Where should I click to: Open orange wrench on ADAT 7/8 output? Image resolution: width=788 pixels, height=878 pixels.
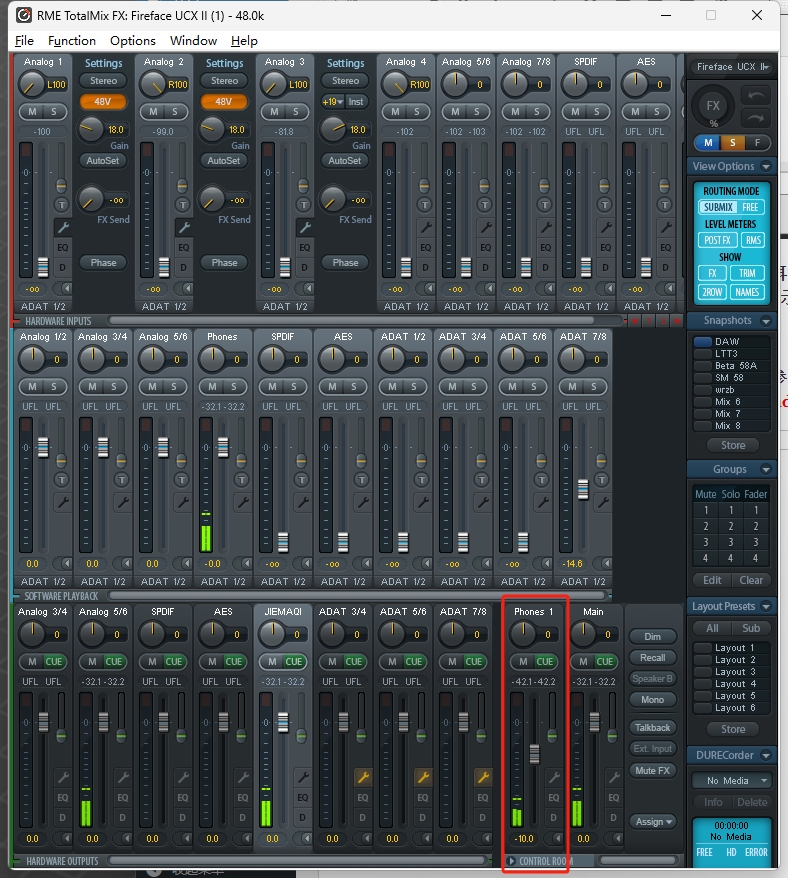point(483,777)
